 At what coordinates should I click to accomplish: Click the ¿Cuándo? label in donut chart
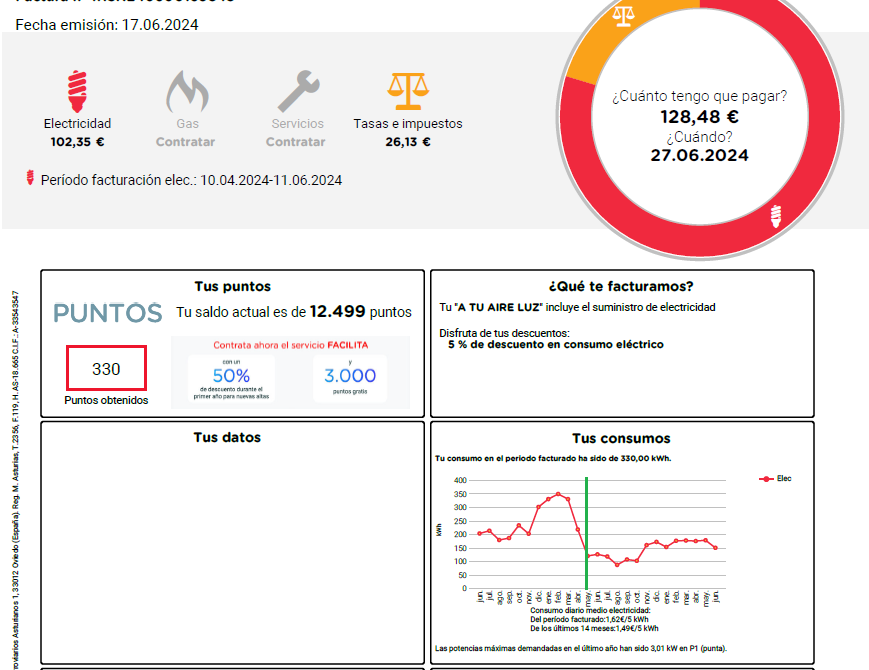[x=699, y=137]
